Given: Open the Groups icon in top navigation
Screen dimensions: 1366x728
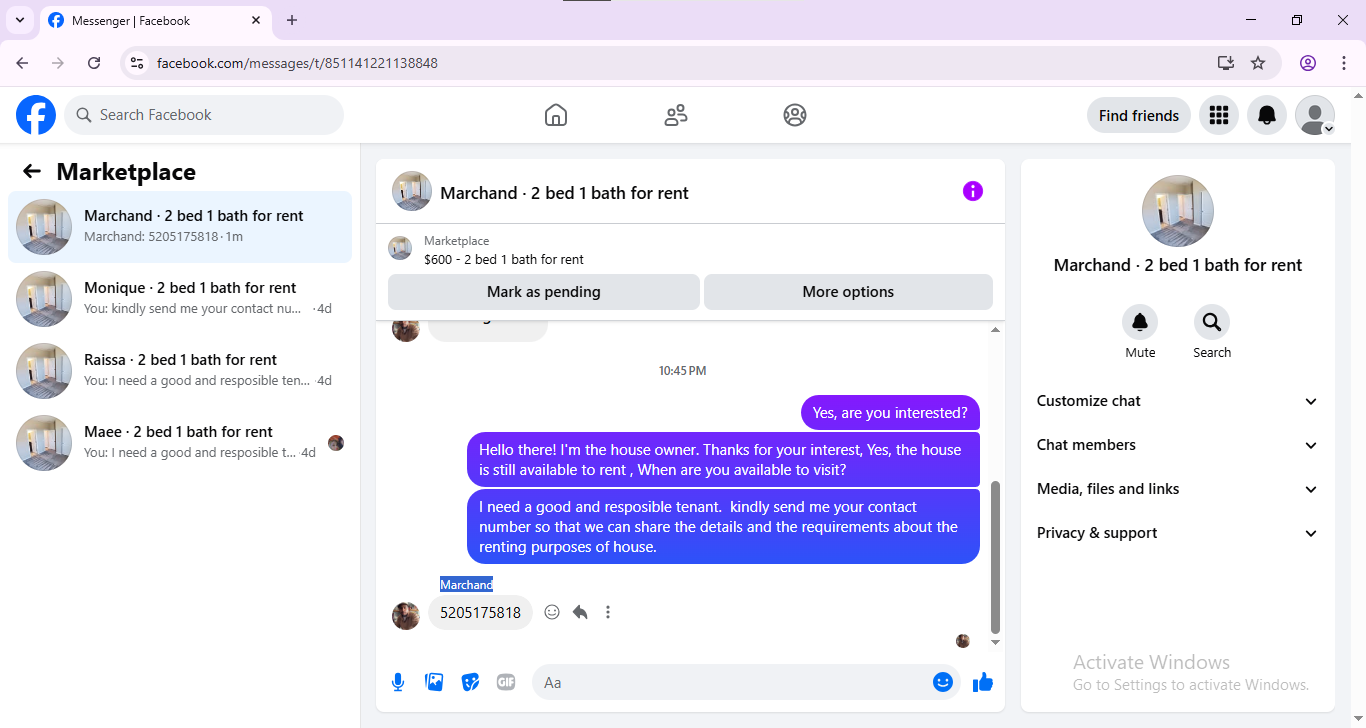Looking at the screenshot, I should (795, 115).
